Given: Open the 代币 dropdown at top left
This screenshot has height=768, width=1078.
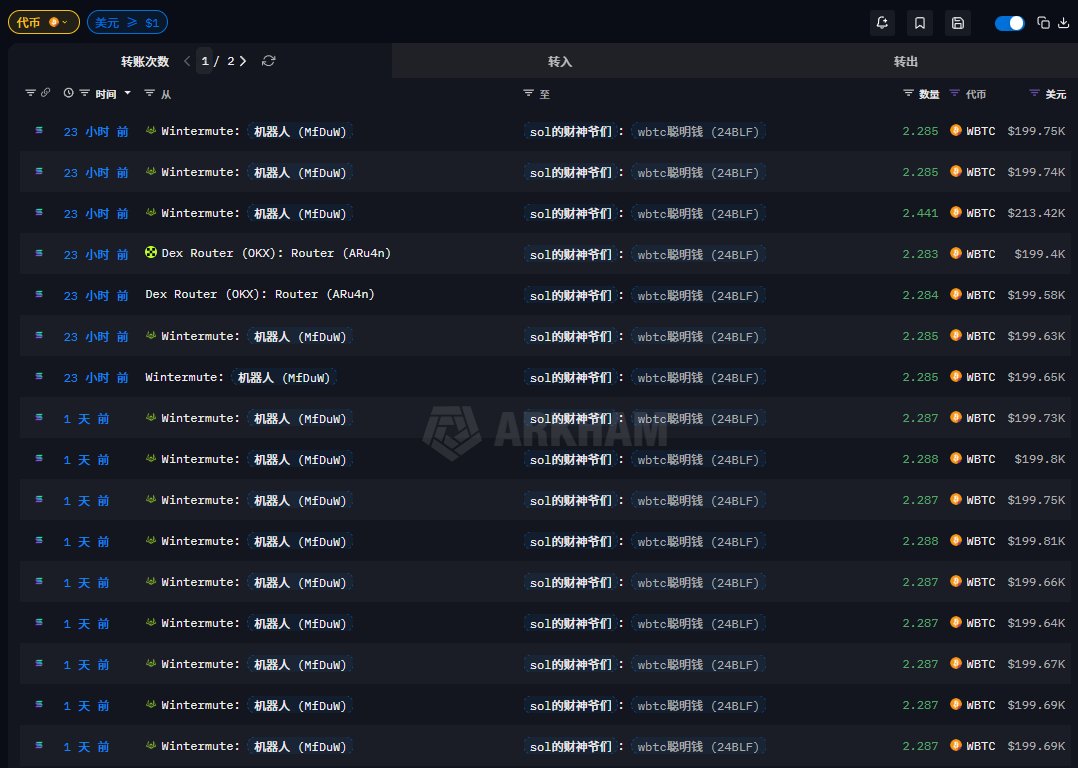Looking at the screenshot, I should click(43, 21).
